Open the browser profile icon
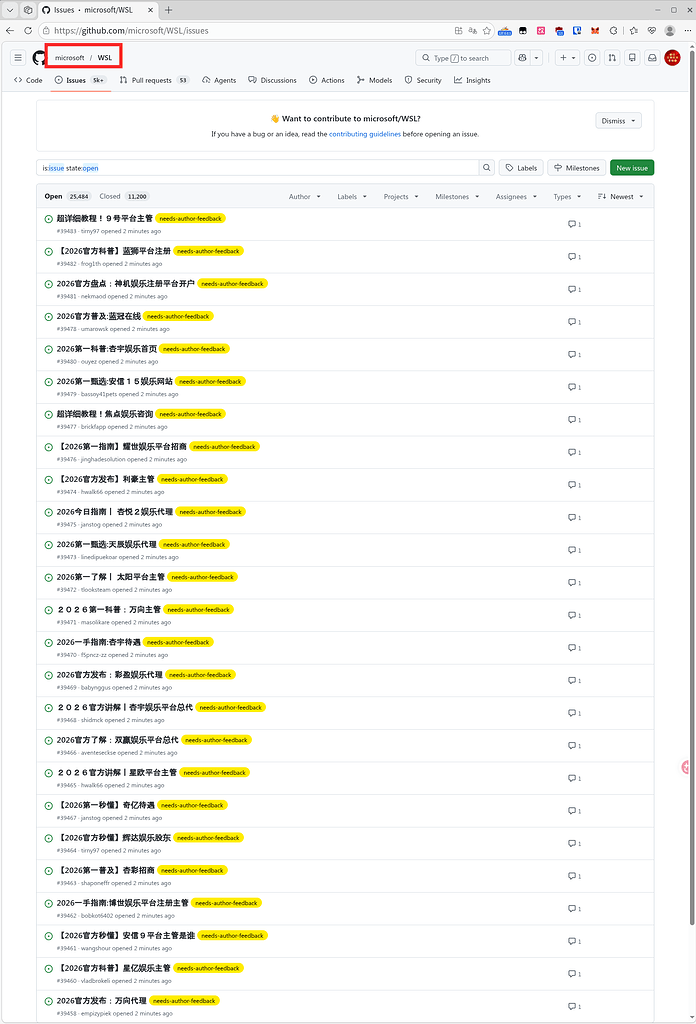Screen dimensions: 696x1024 670,30
